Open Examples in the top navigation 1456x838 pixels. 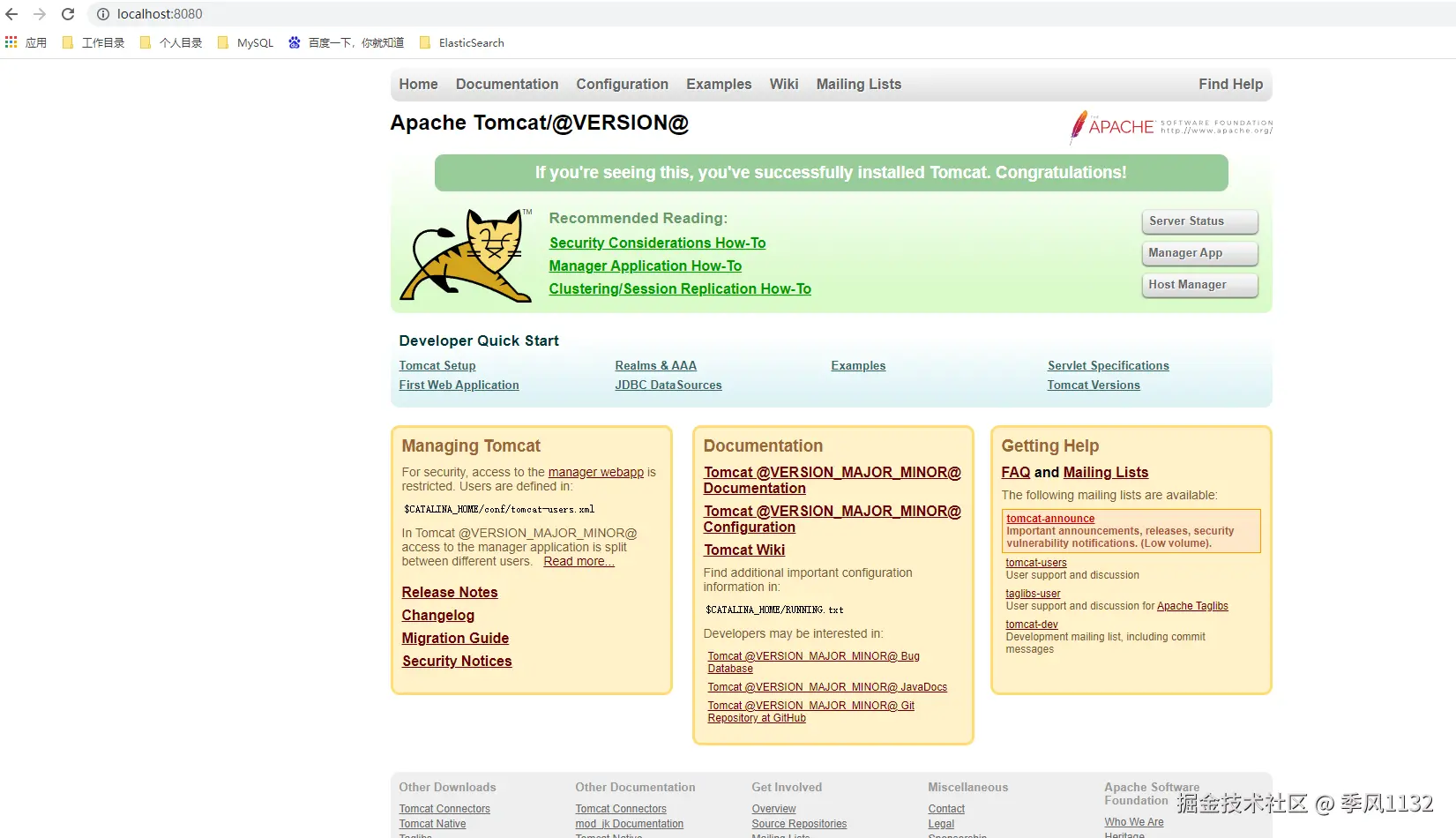pos(719,85)
